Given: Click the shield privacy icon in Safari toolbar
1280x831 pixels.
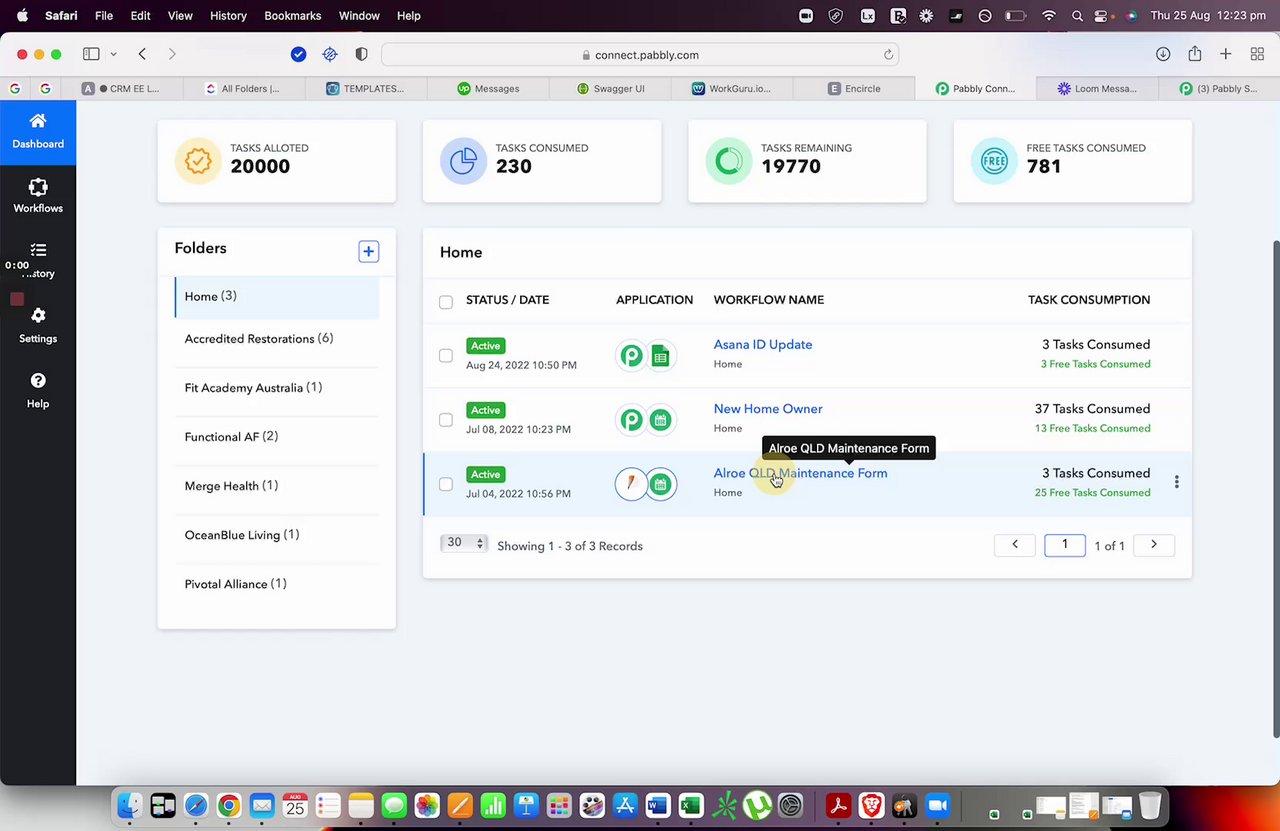Looking at the screenshot, I should [x=361, y=54].
